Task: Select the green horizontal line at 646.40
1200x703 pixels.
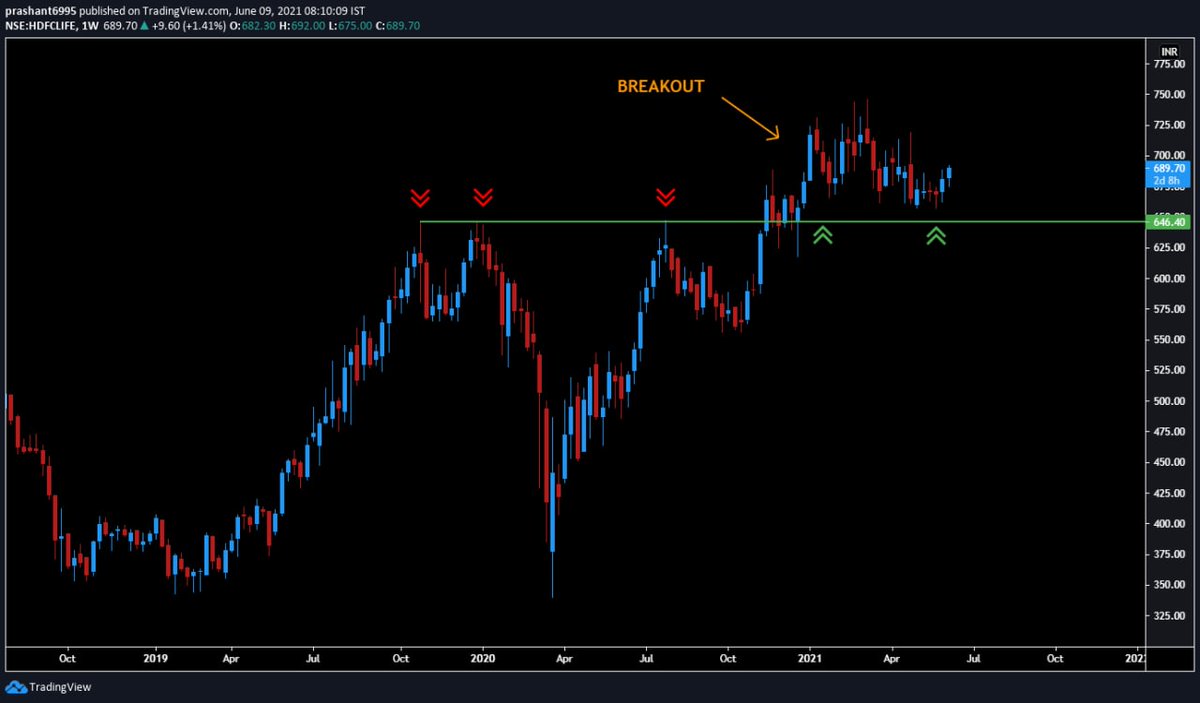Action: pyautogui.click(x=783, y=221)
